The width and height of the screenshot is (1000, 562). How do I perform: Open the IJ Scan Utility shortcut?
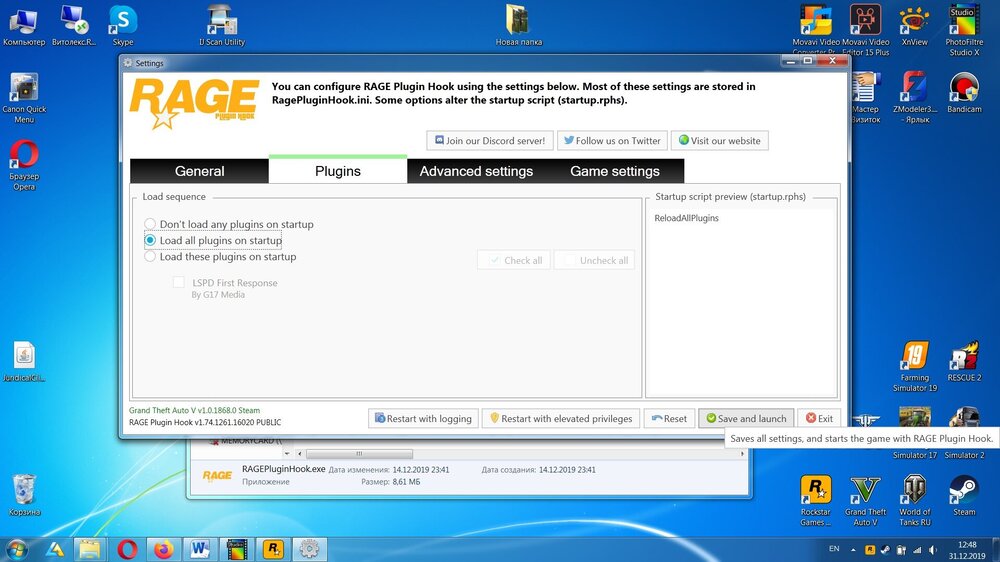[x=222, y=26]
